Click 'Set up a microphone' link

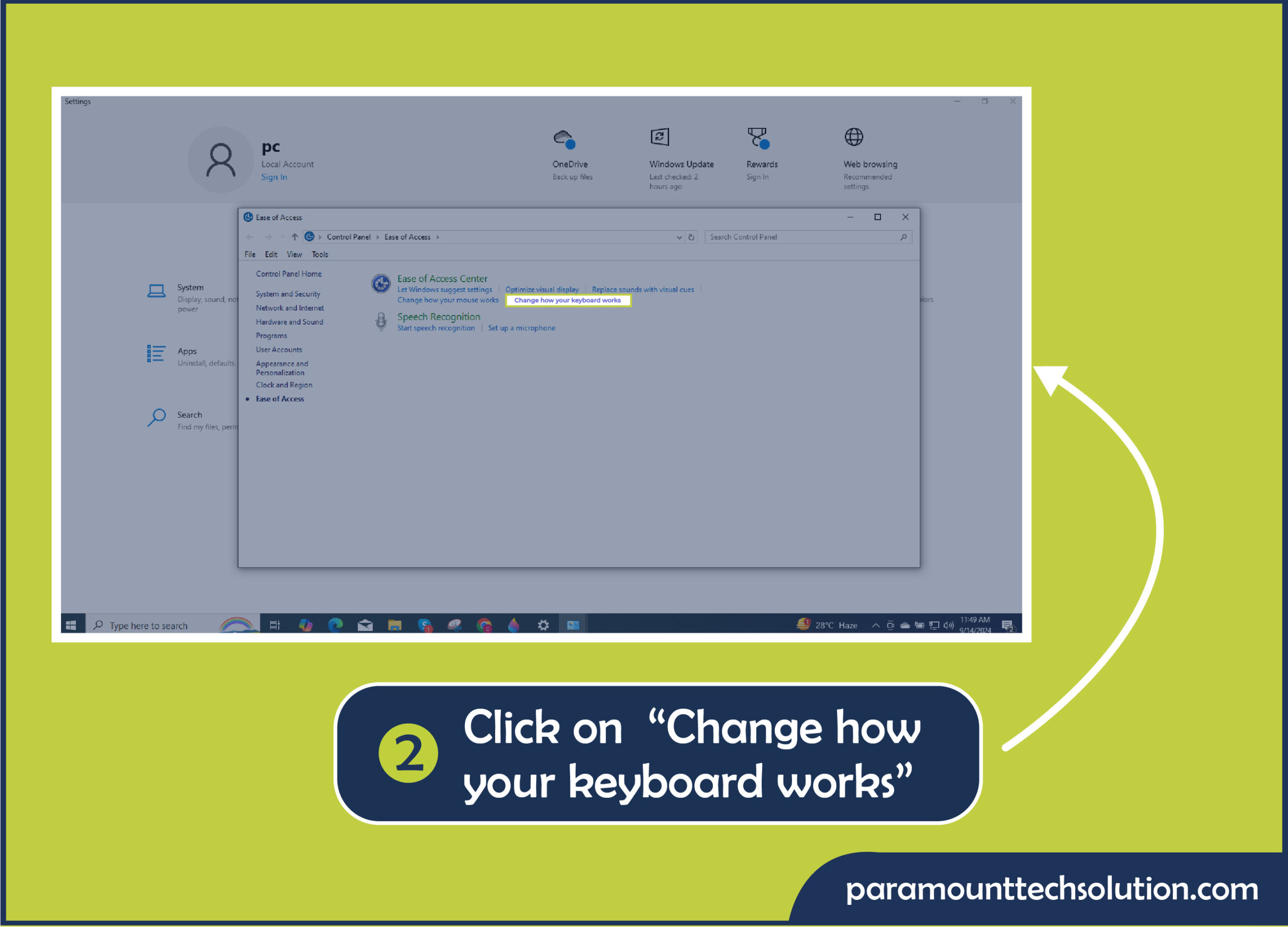[520, 328]
